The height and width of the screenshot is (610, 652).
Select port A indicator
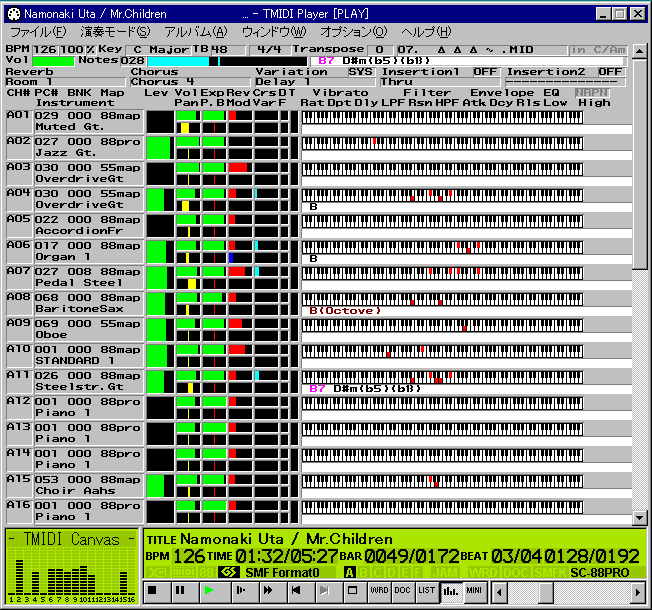coord(349,573)
